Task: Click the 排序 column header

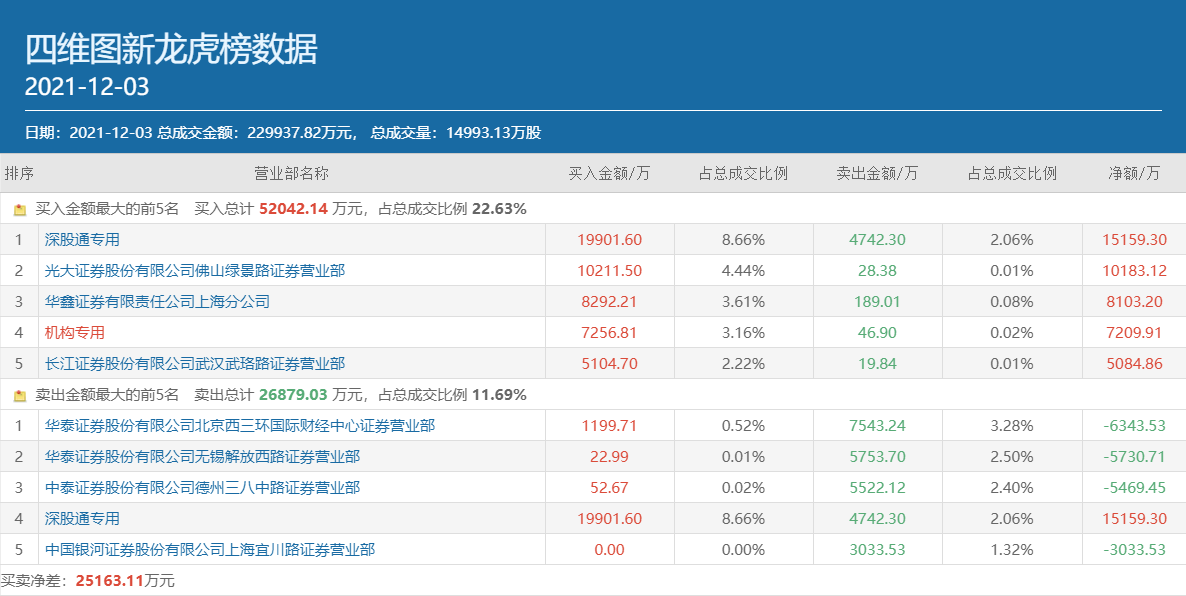Action: tap(19, 174)
